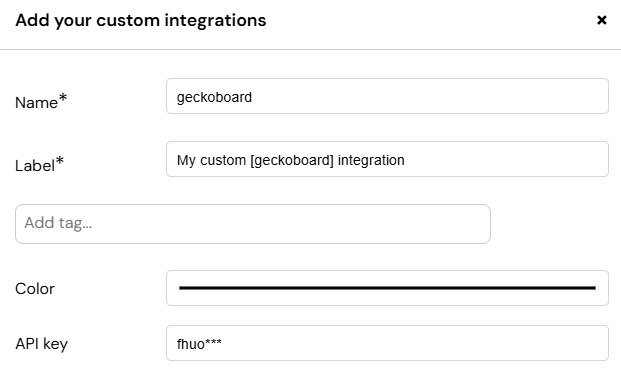Dismiss the dialog with the X icon
Image resolution: width=621 pixels, height=376 pixels.
[x=602, y=20]
